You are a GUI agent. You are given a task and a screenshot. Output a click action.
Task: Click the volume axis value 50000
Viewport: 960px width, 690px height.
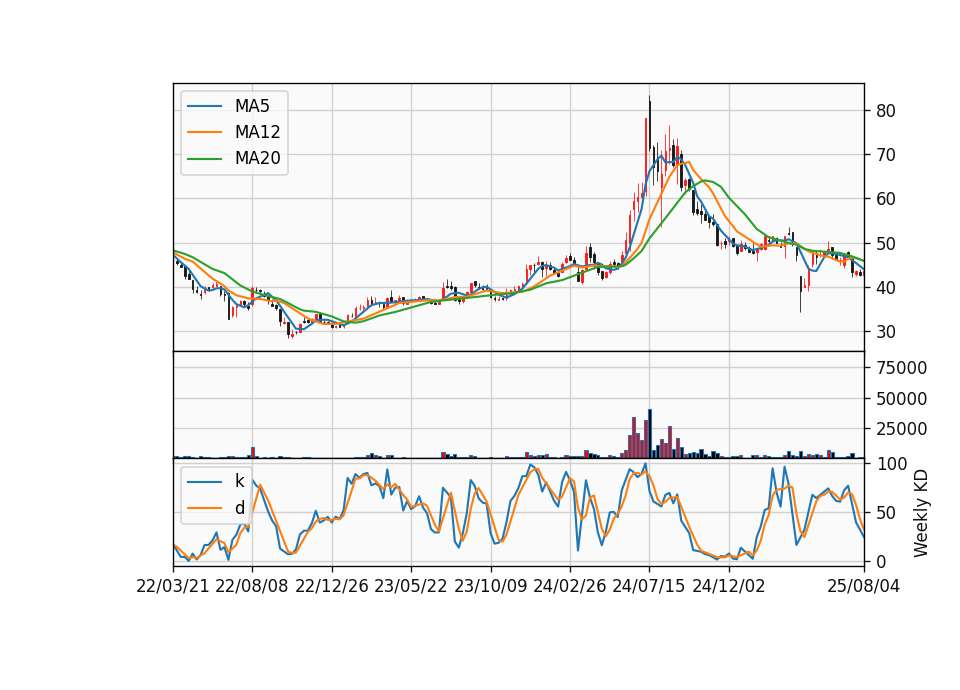tap(902, 399)
